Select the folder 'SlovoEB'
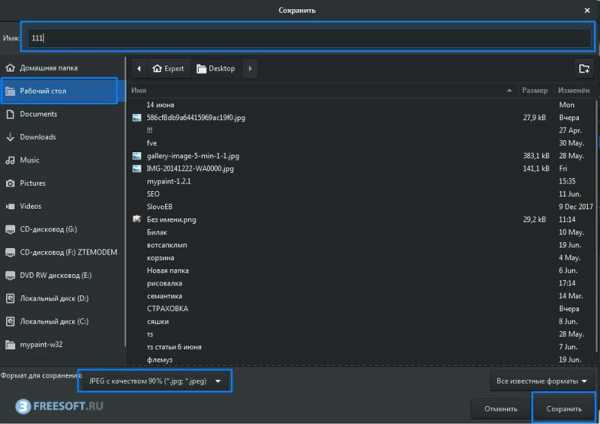Screen dimensions: 600x424 coord(160,207)
